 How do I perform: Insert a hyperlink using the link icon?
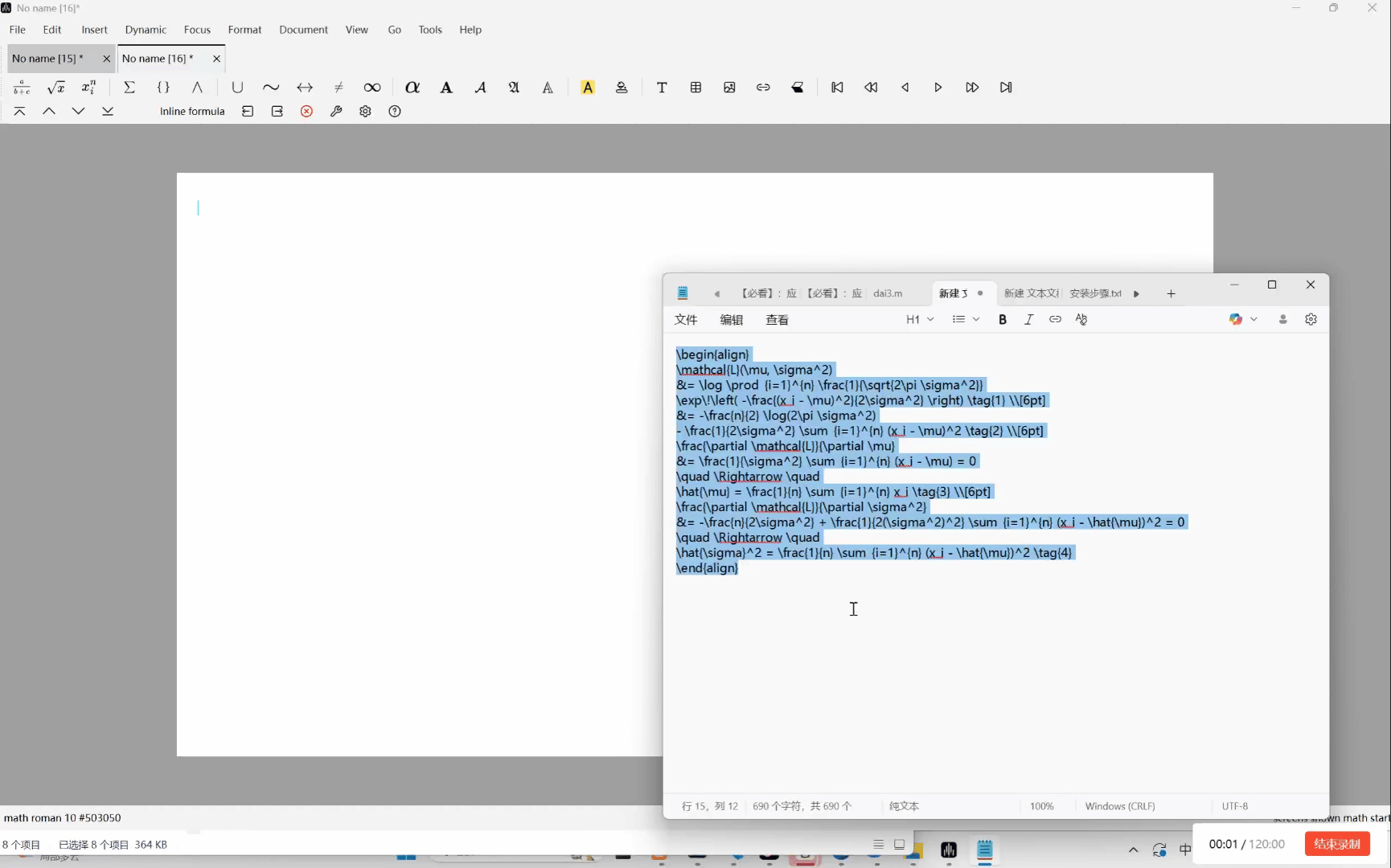click(1056, 319)
